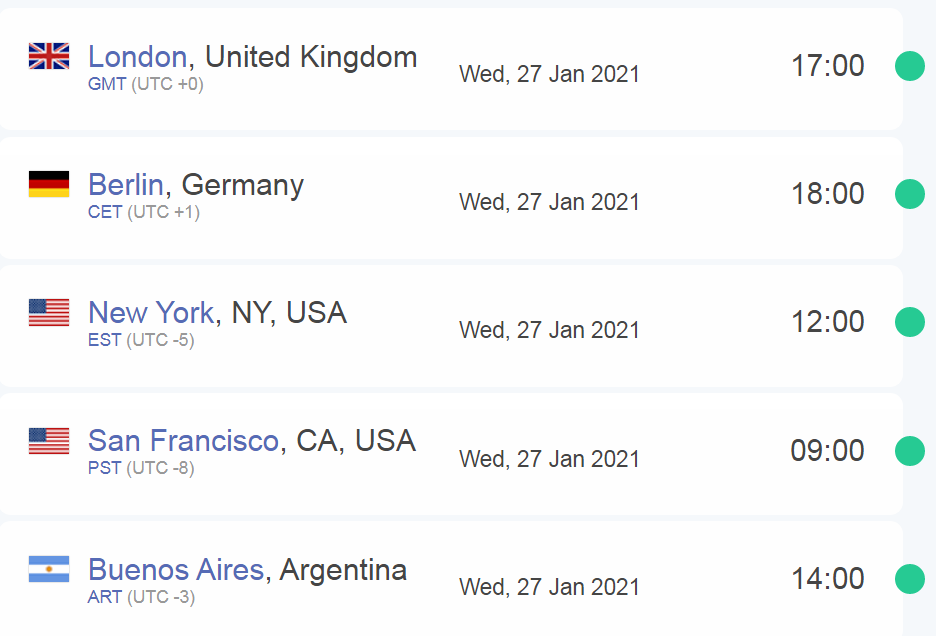
Task: Open the Berlin city link
Action: tap(125, 185)
